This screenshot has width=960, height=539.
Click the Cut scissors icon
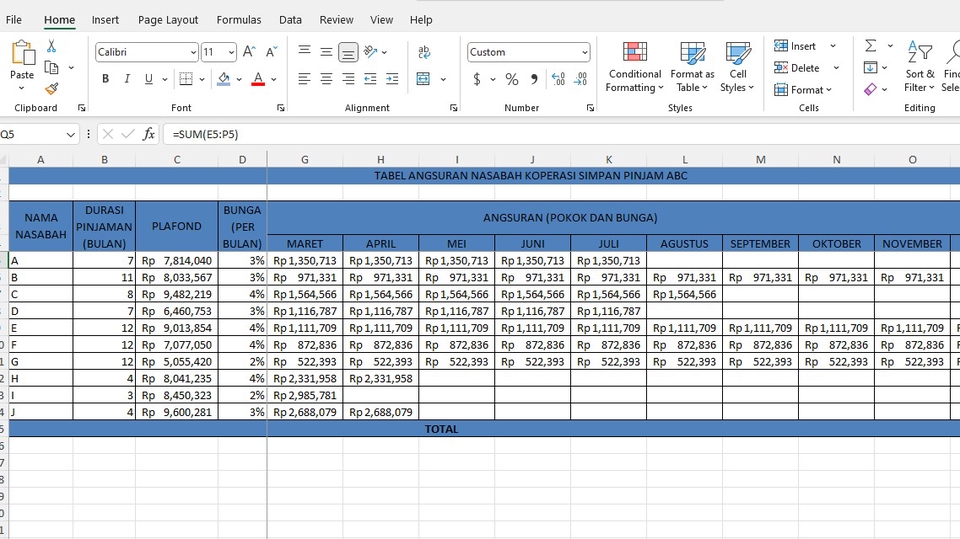pyautogui.click(x=51, y=46)
